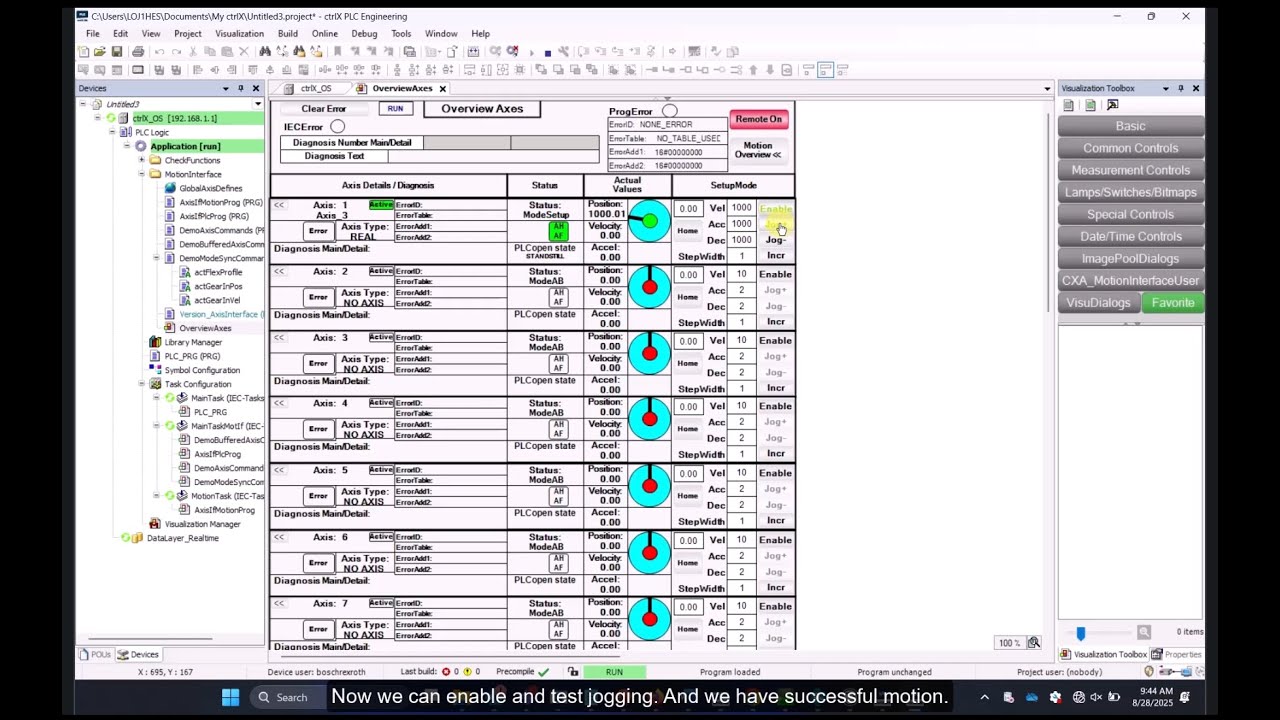Toggle Enable for Axis 5
The height and width of the screenshot is (720, 1280).
pyautogui.click(x=775, y=473)
